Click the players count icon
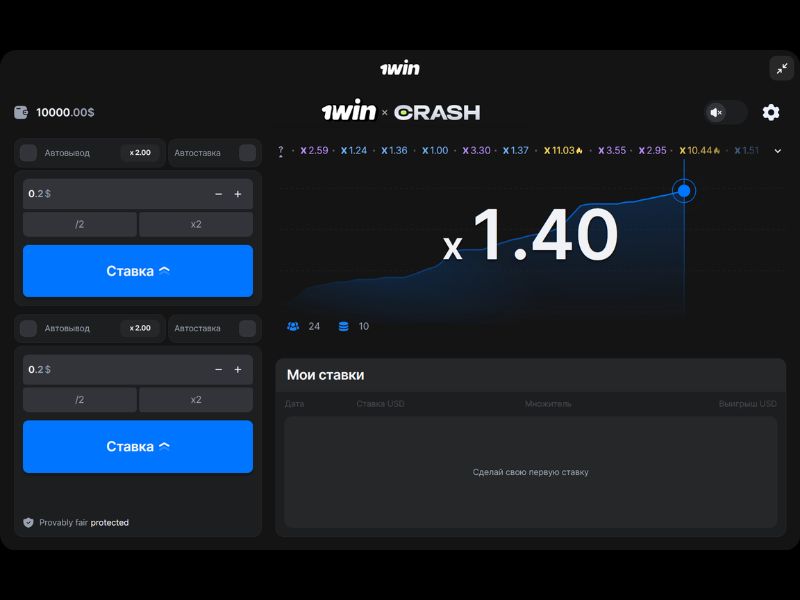Screen dimensions: 800x600 (293, 326)
